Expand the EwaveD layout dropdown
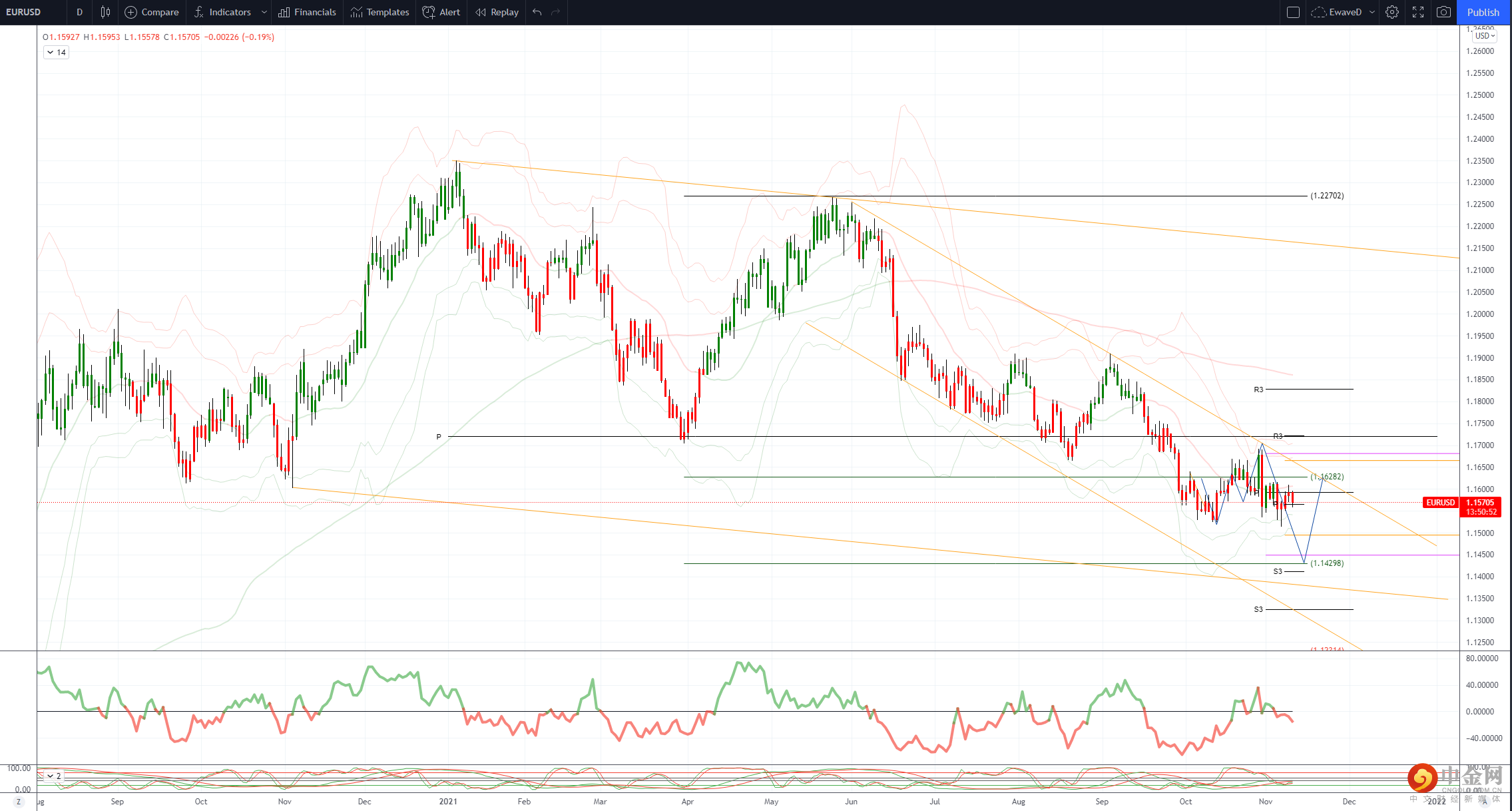The height and width of the screenshot is (811, 1512). pyautogui.click(x=1372, y=12)
